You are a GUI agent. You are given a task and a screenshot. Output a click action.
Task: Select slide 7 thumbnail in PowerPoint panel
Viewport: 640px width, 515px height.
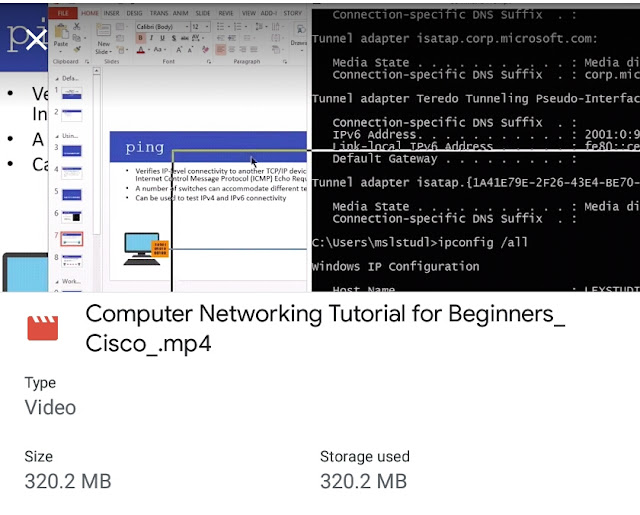72,239
